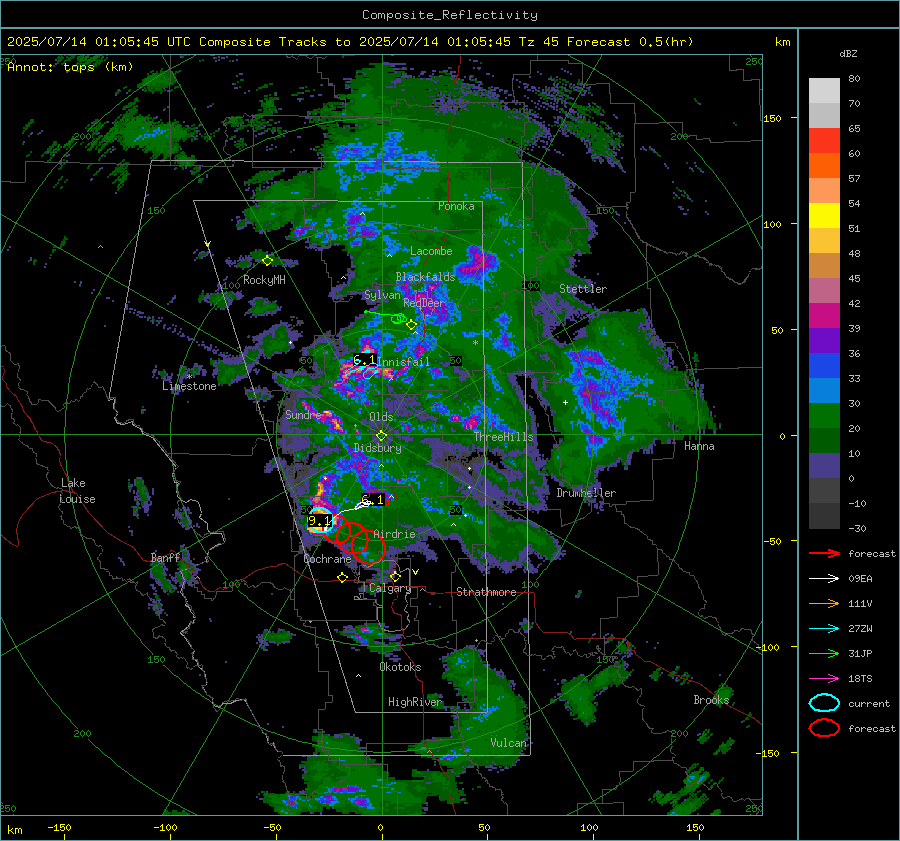Click the Stettler city label

click(583, 289)
